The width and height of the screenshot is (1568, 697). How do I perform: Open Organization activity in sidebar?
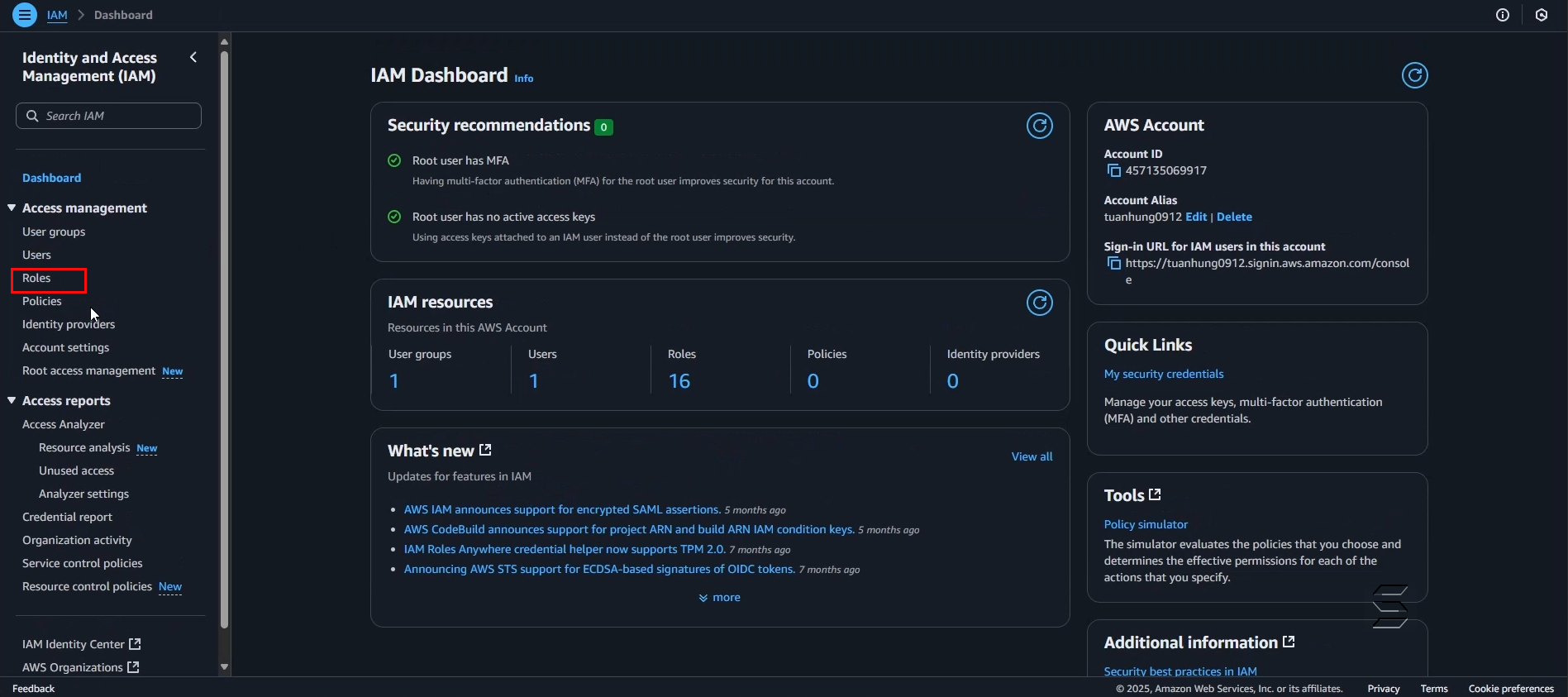[x=77, y=540]
